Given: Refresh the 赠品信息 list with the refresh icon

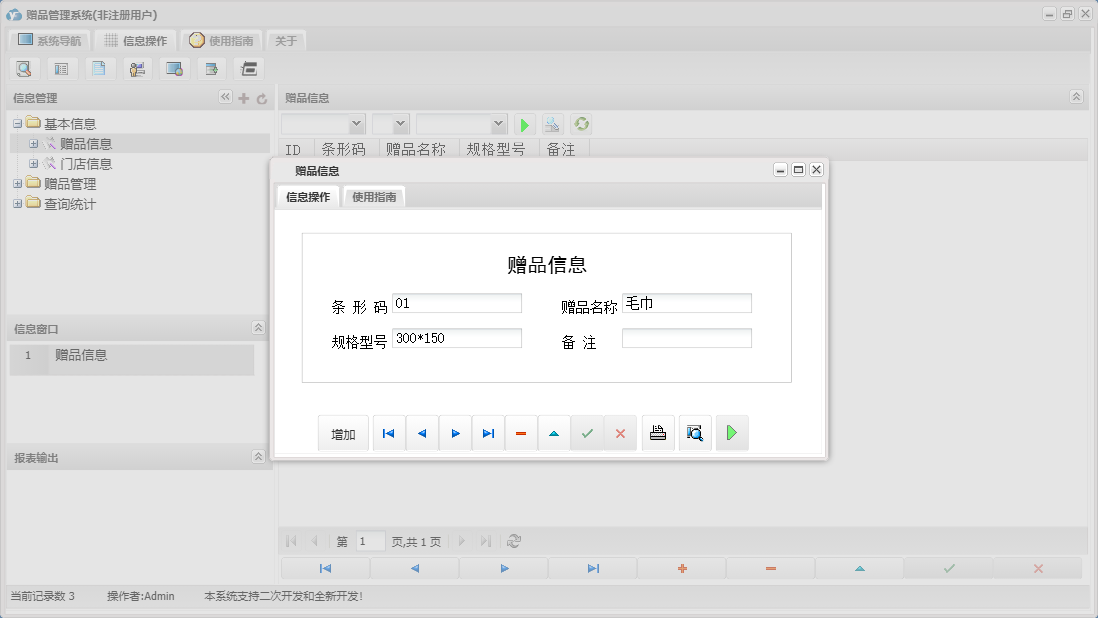Looking at the screenshot, I should pyautogui.click(x=581, y=124).
